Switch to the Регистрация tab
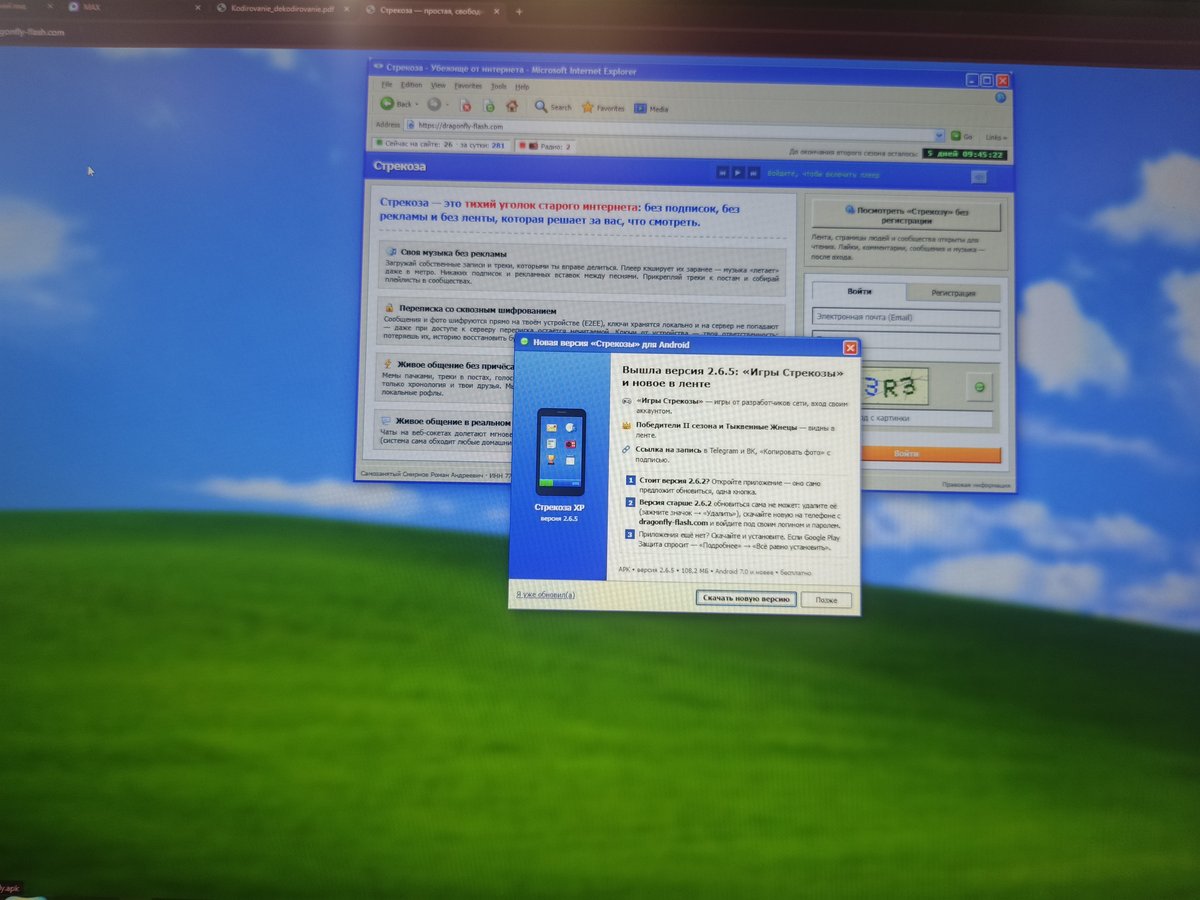 point(953,293)
